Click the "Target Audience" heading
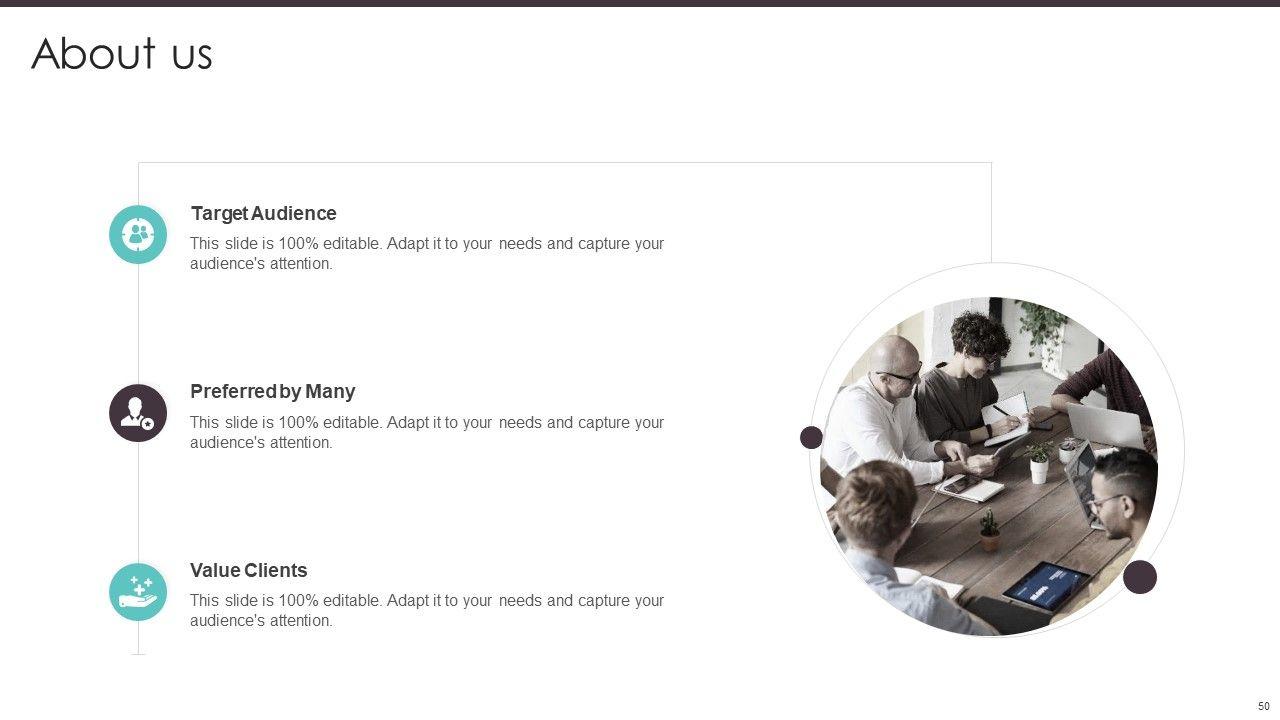This screenshot has width=1280, height=720. coord(264,213)
